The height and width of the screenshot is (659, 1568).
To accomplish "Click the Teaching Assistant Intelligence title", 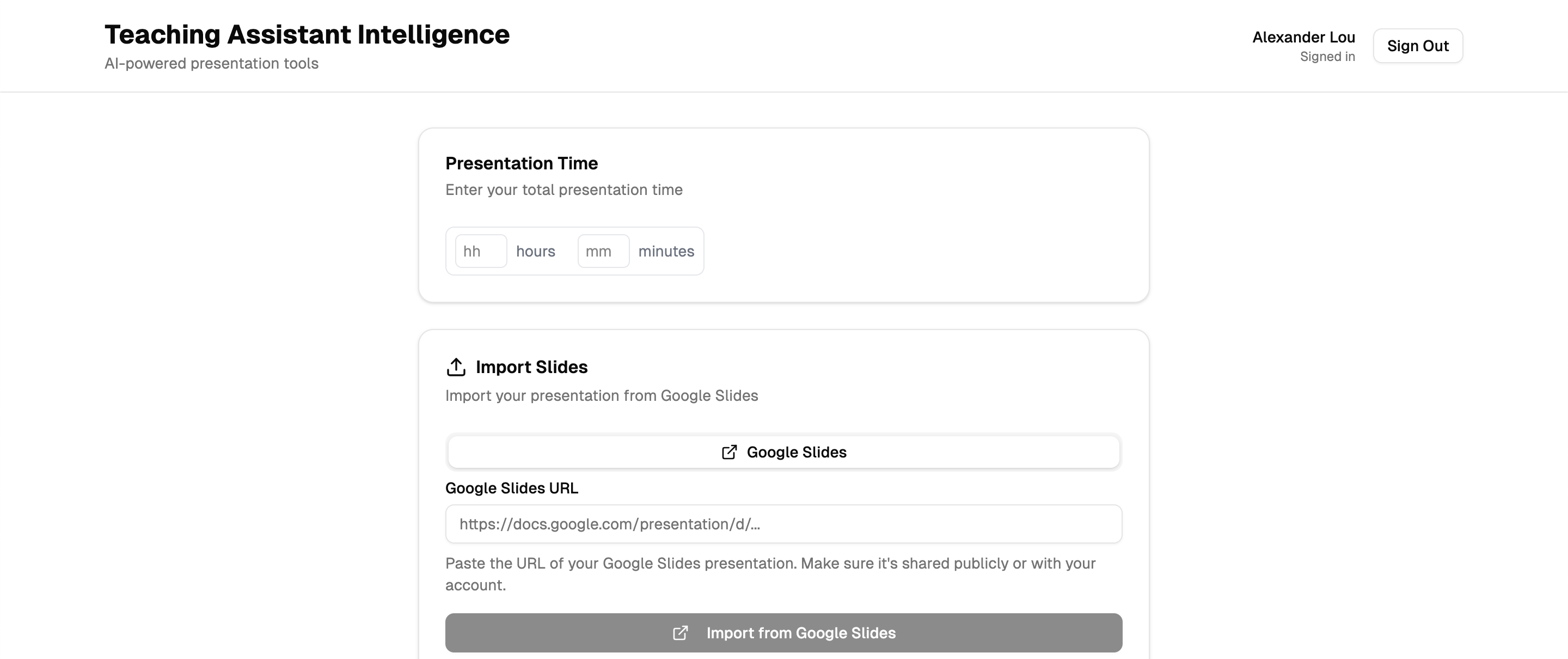I will coord(307,34).
